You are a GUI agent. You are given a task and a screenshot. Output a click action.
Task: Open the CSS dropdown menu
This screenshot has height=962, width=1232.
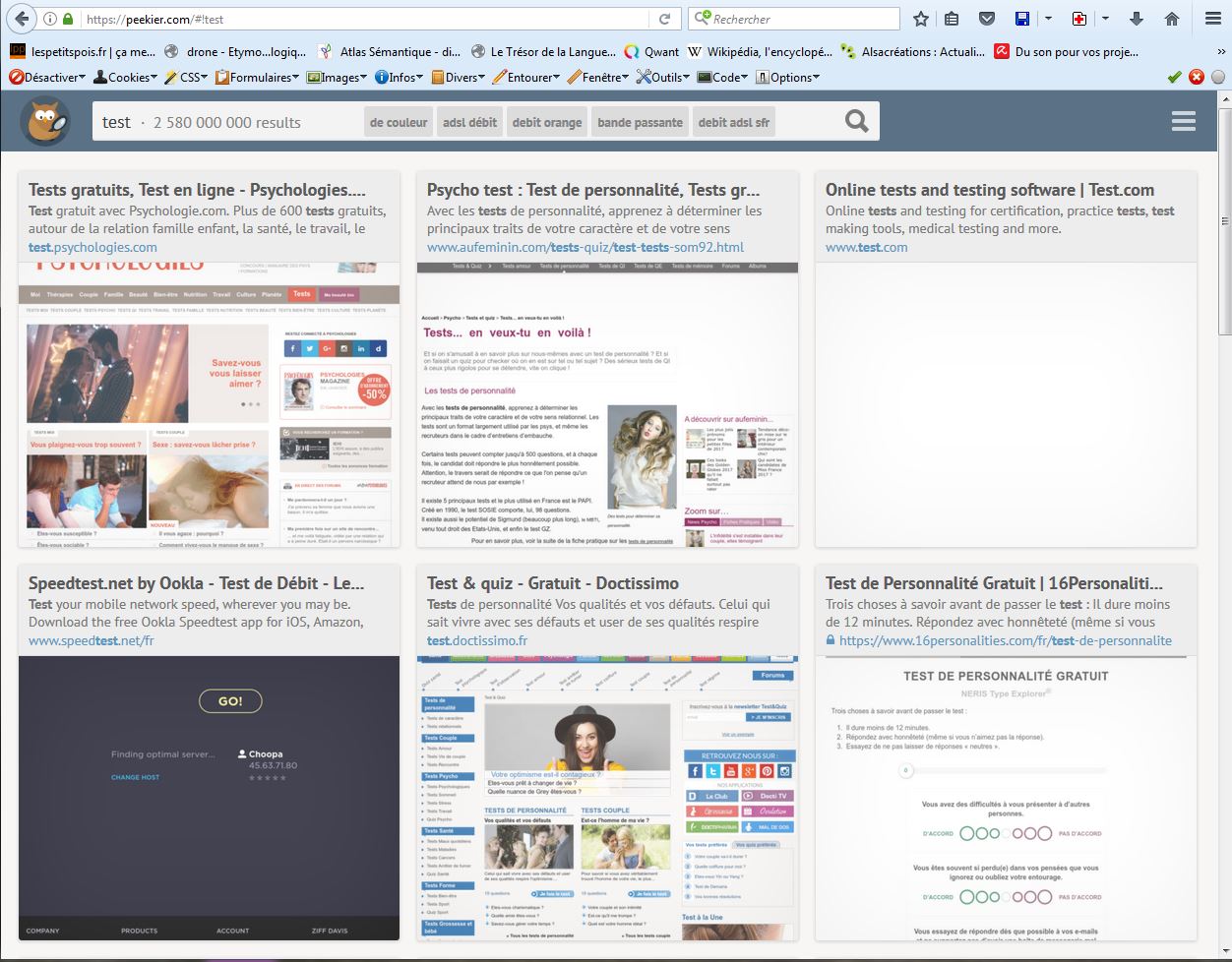click(x=187, y=77)
